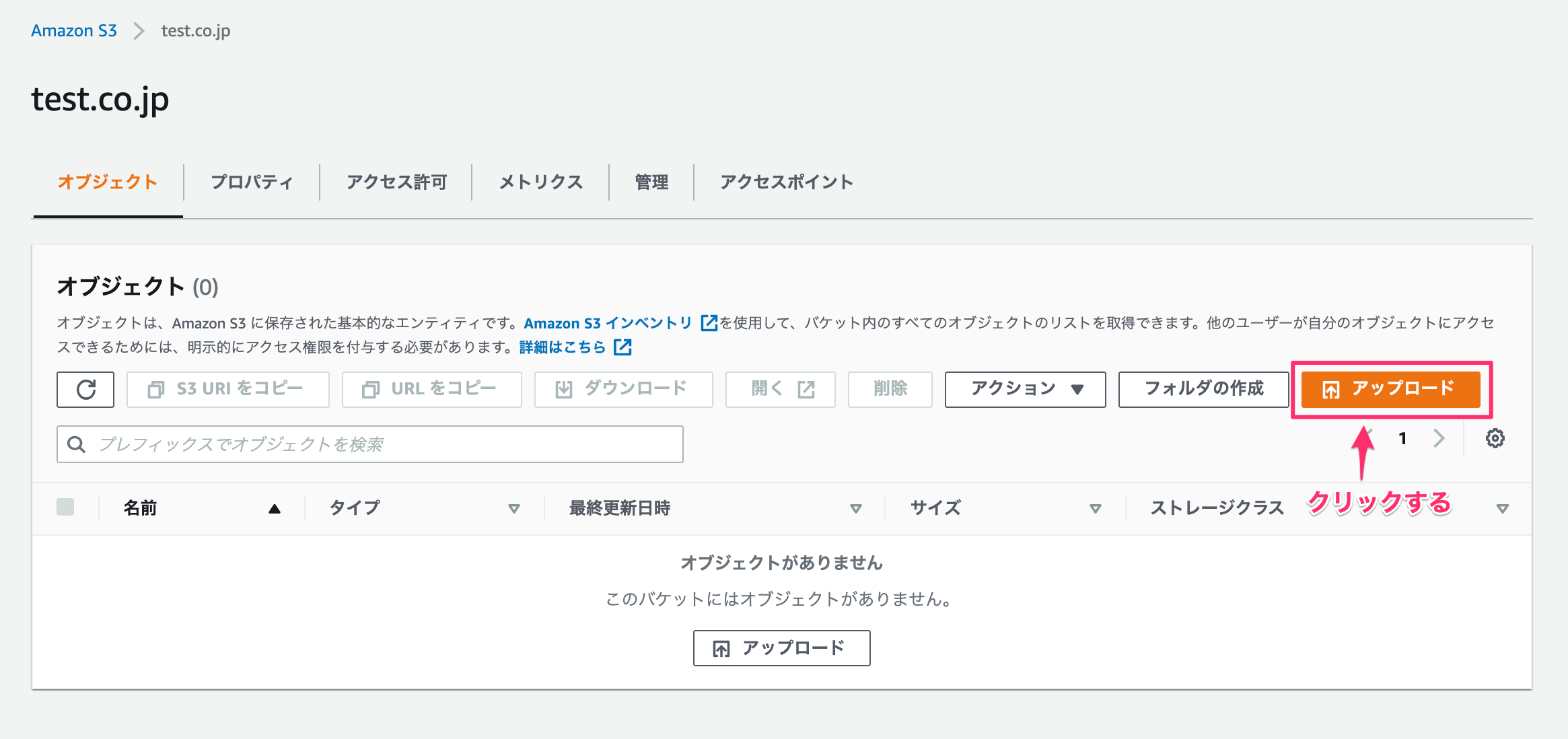The width and height of the screenshot is (1568, 739).
Task: Expand the タイプ column sort options
Action: coord(515,509)
